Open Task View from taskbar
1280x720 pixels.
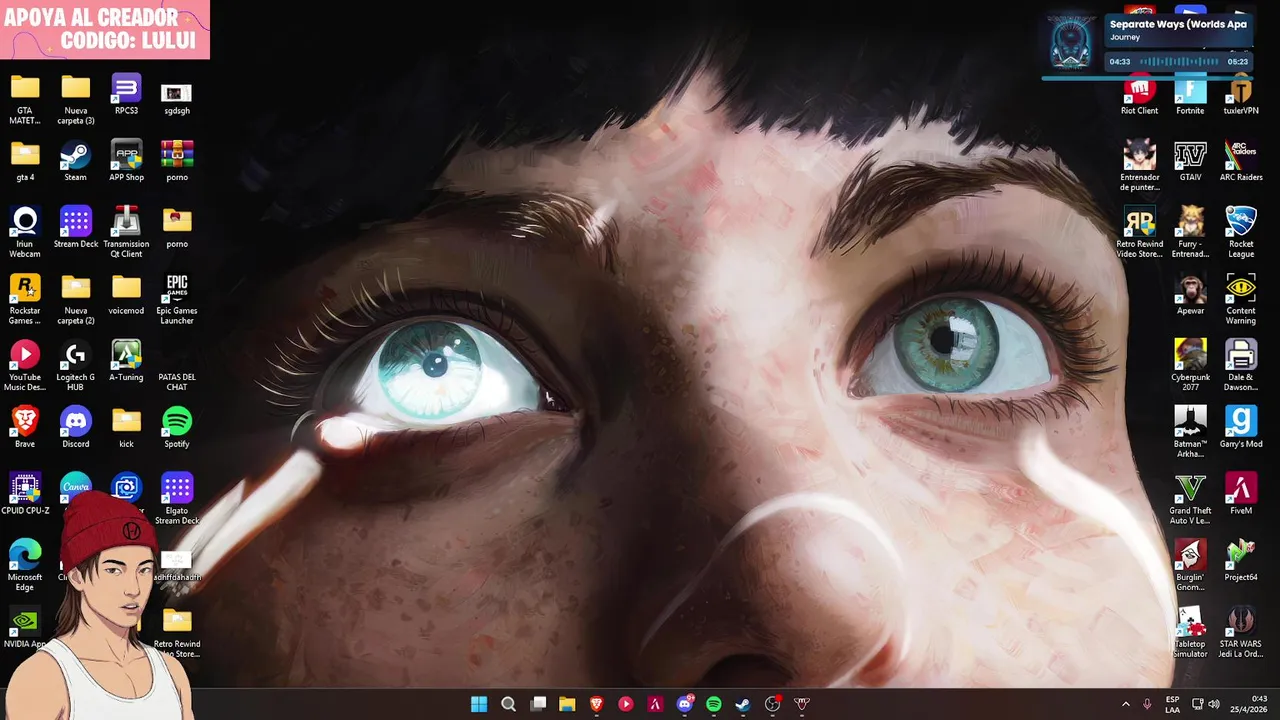538,704
